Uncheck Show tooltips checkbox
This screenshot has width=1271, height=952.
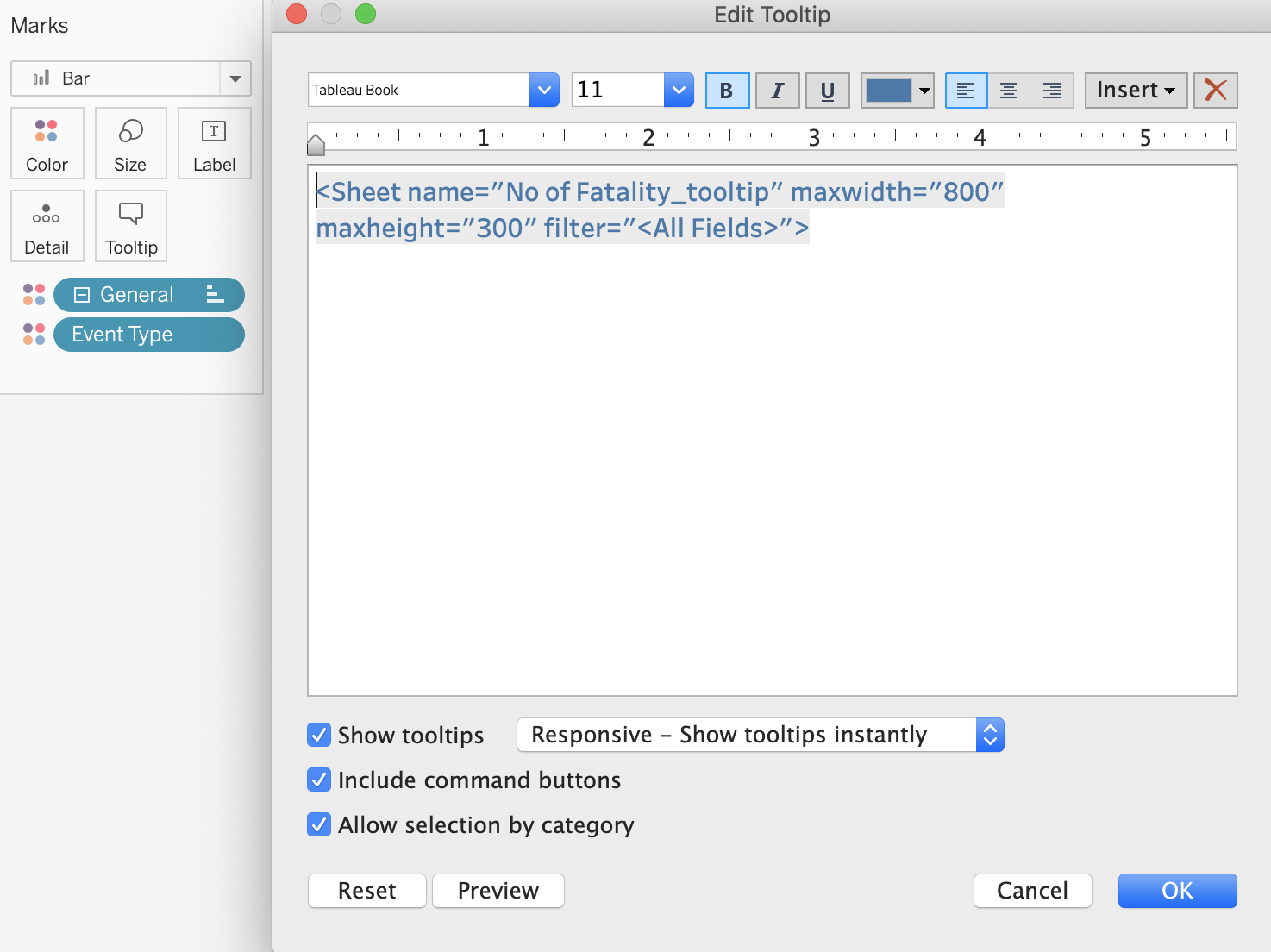tap(319, 735)
